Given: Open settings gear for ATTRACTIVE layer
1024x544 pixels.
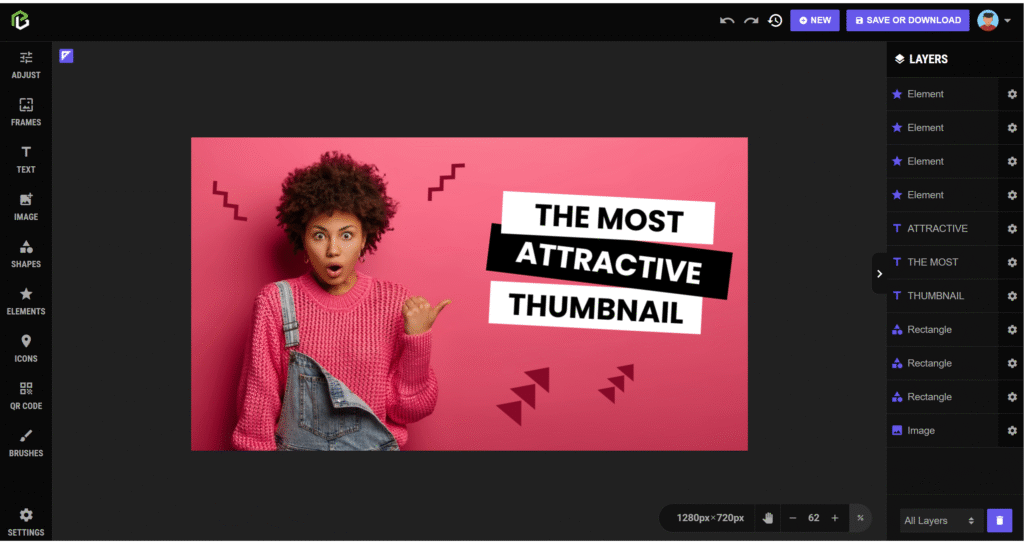Looking at the screenshot, I should click(x=1012, y=228).
